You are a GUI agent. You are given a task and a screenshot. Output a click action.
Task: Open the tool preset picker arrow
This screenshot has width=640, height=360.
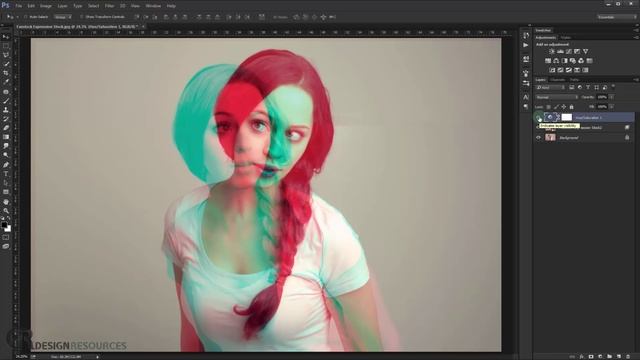(18, 17)
